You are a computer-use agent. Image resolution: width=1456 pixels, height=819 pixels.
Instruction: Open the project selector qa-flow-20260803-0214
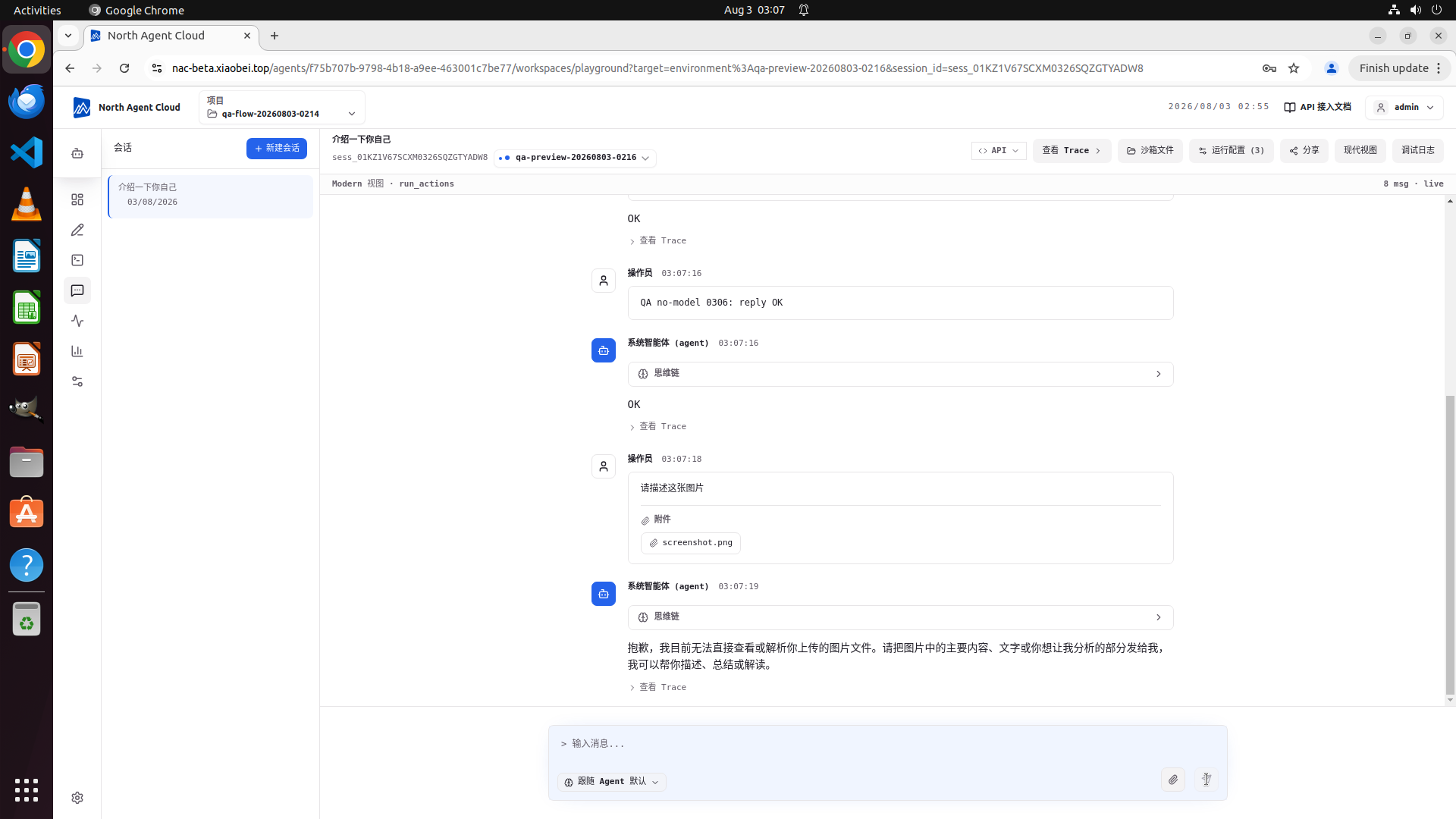click(x=282, y=107)
